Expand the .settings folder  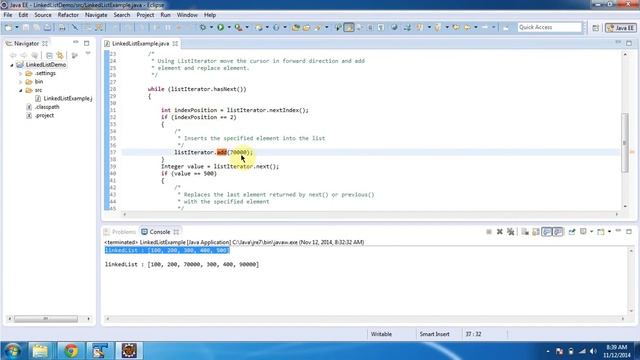20,73
